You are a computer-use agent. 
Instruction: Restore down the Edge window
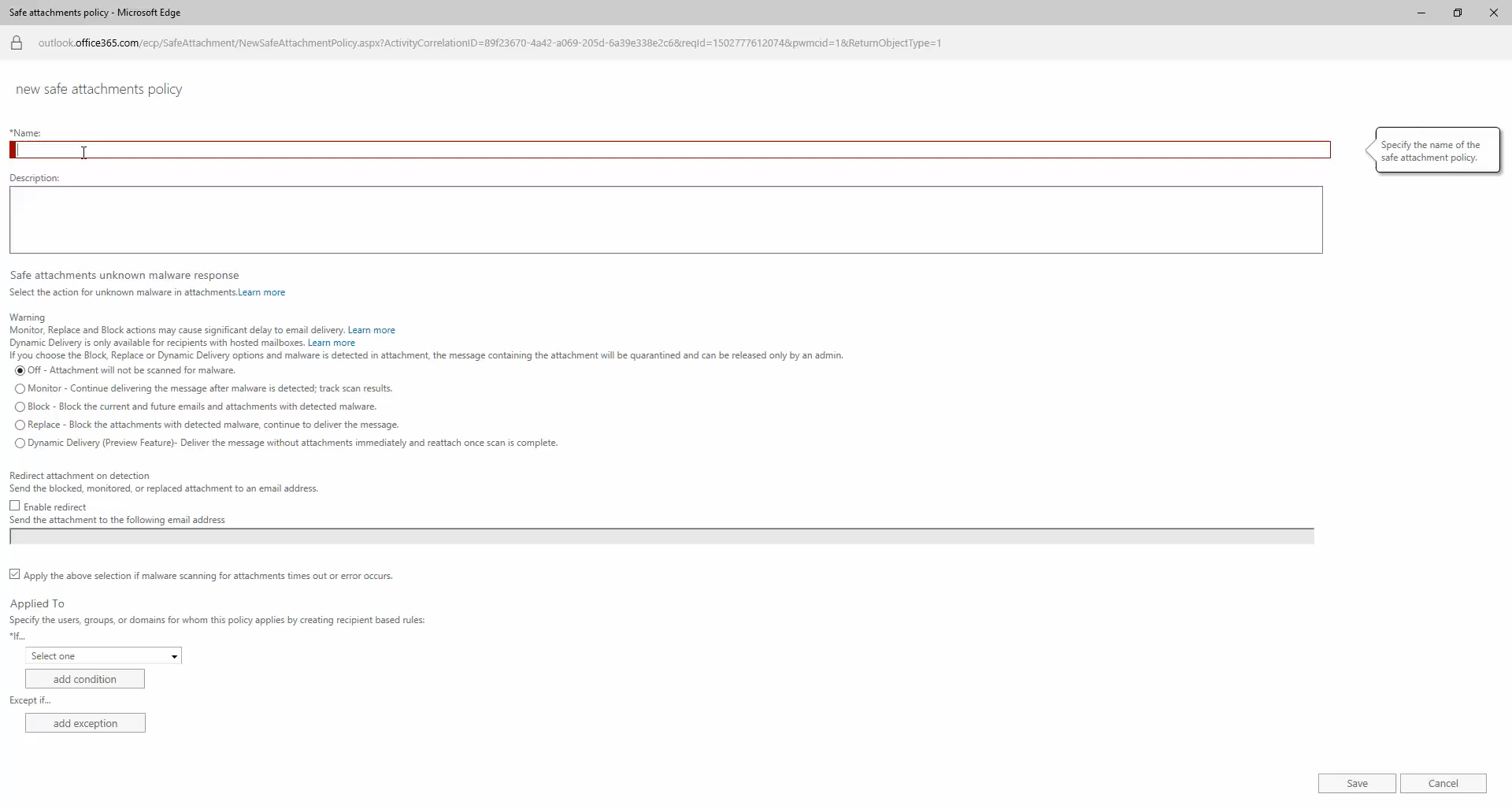pos(1458,13)
